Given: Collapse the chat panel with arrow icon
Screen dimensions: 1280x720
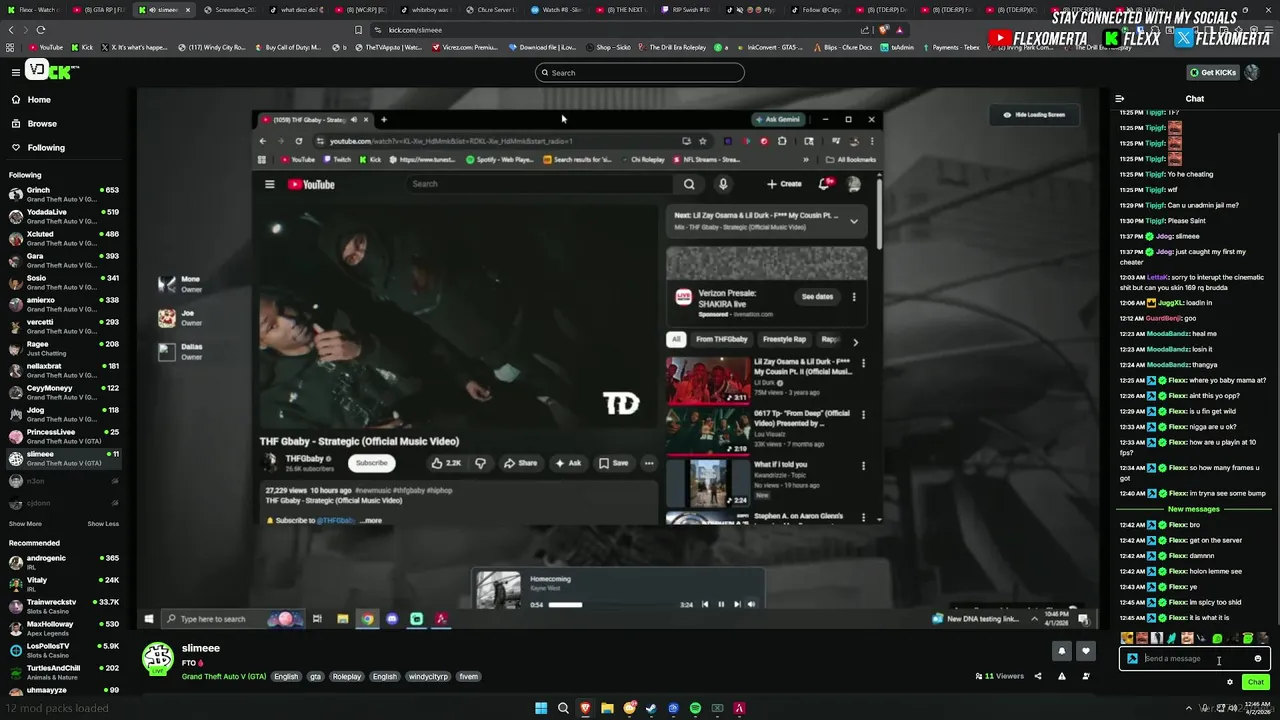Looking at the screenshot, I should click(x=1120, y=99).
